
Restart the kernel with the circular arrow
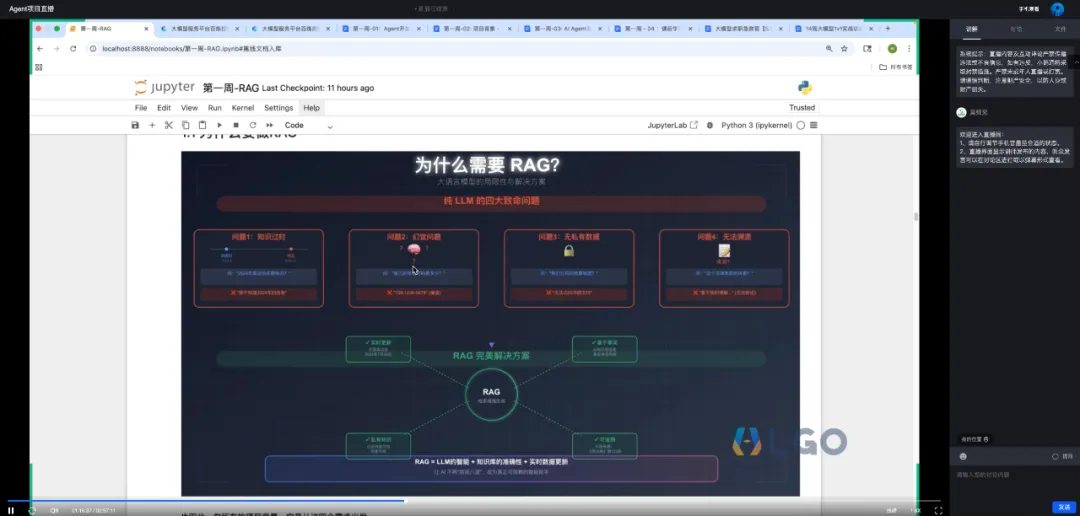tap(253, 125)
